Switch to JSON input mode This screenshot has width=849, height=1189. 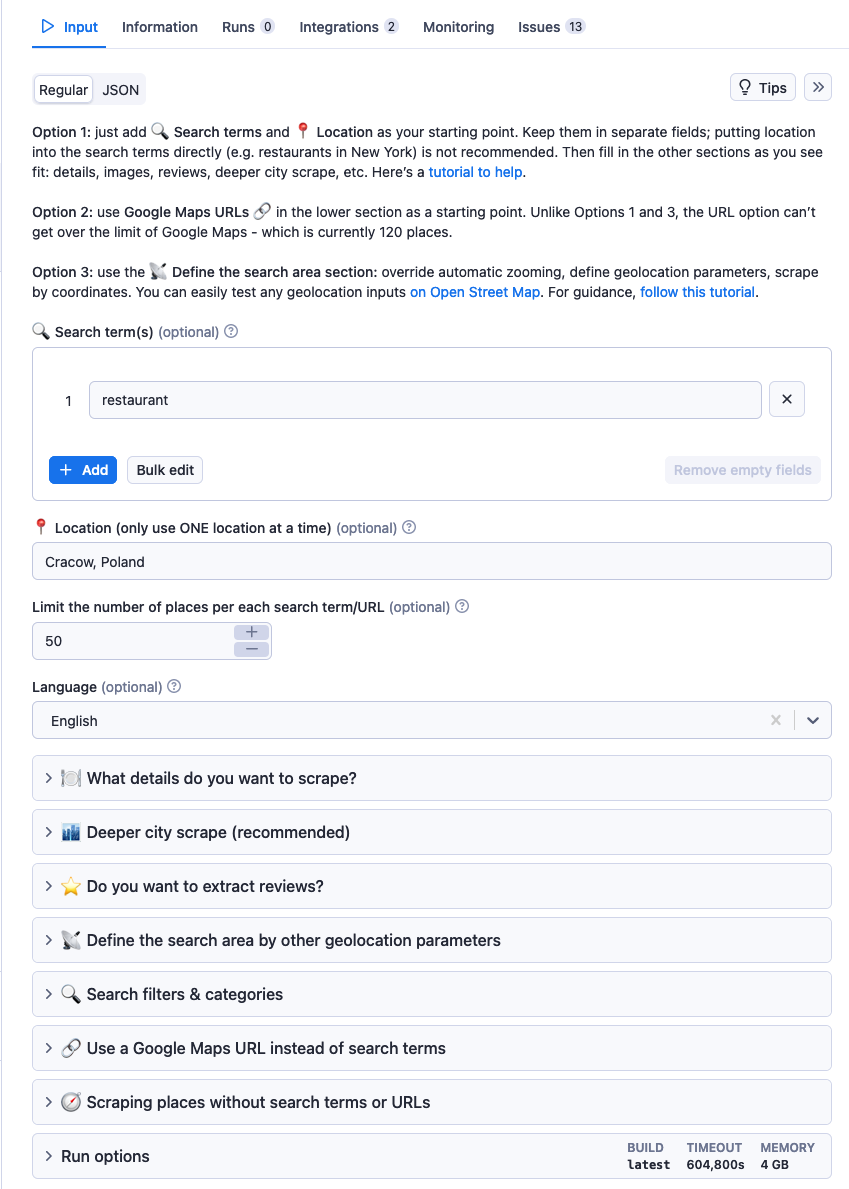click(119, 89)
